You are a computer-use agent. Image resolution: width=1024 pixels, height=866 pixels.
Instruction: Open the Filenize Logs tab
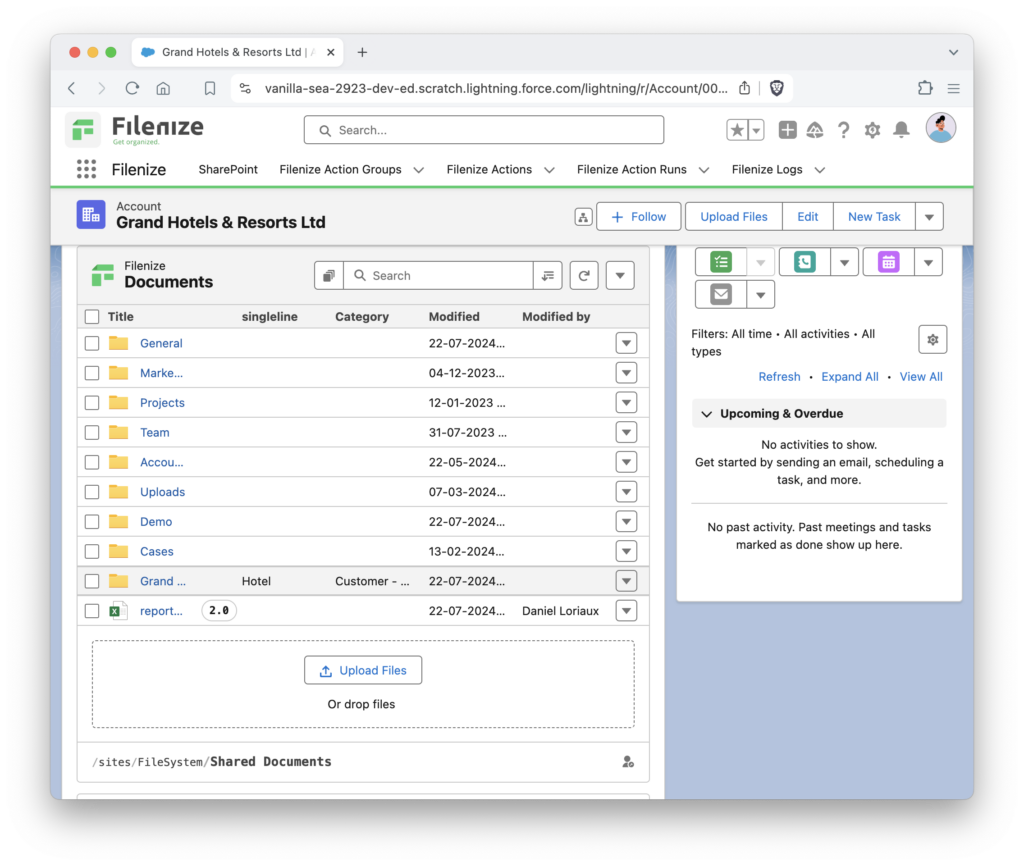tap(767, 170)
